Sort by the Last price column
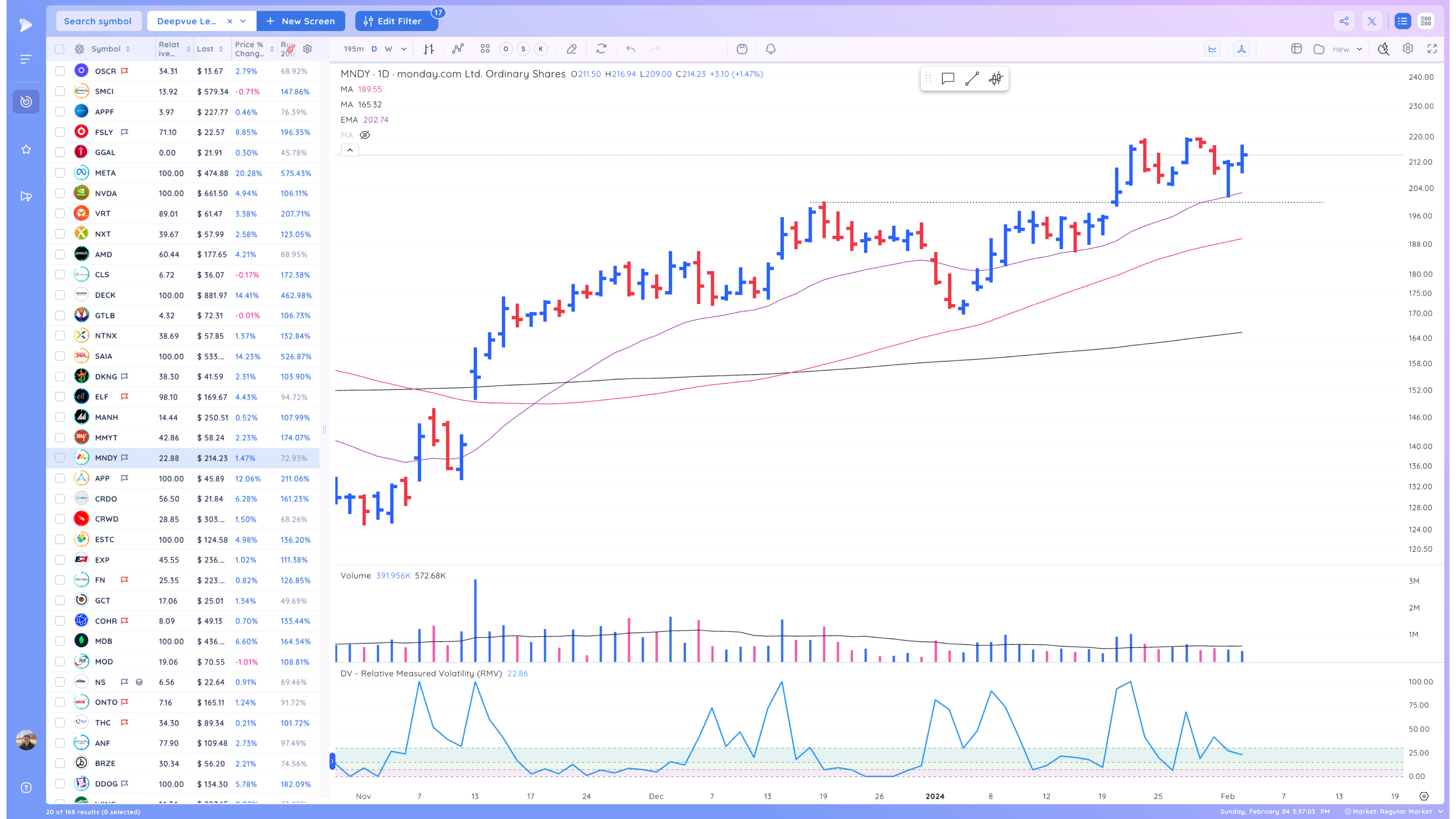Image resolution: width=1456 pixels, height=819 pixels. tap(210, 49)
